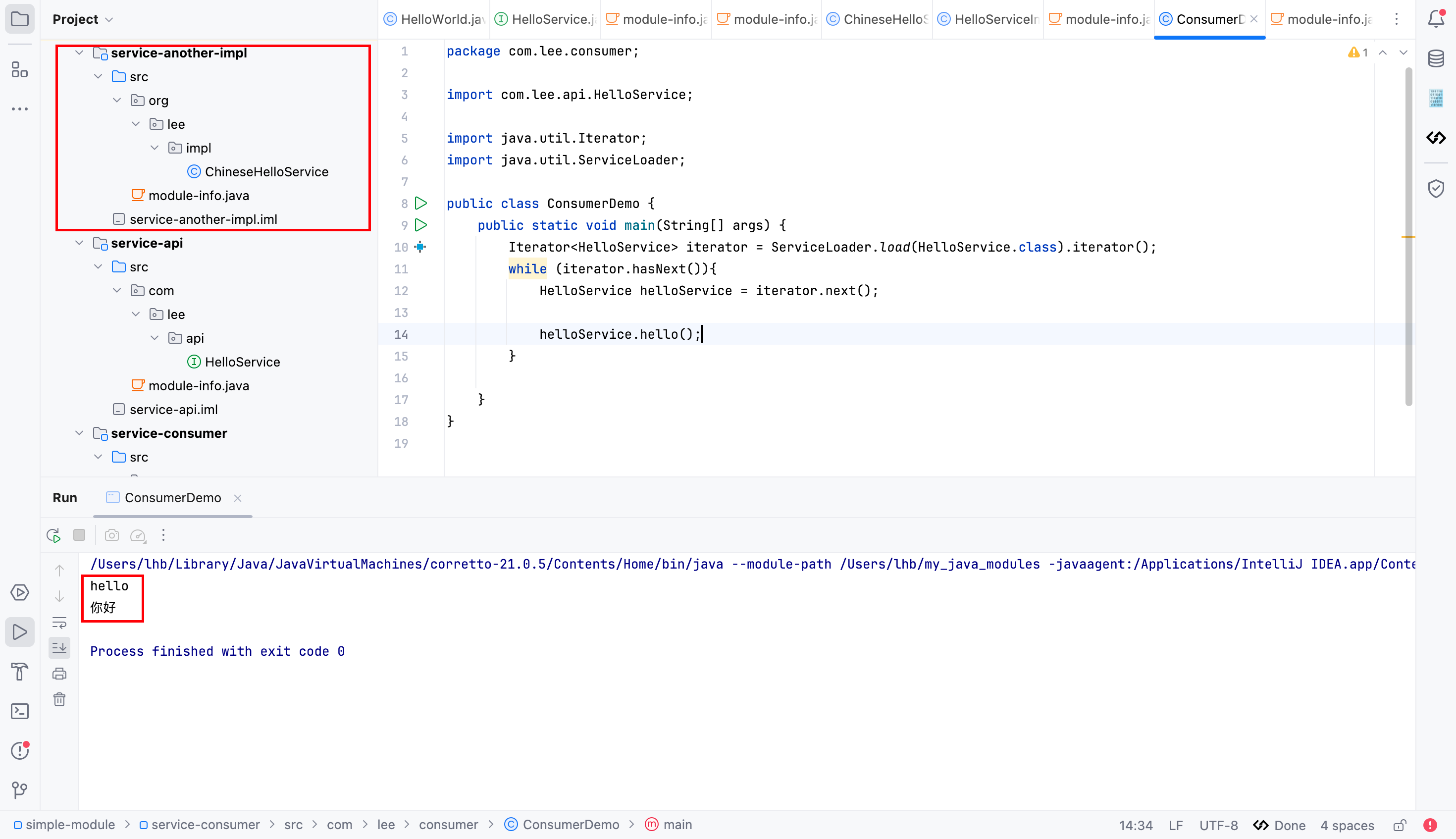Open more Run toolbar options

163,535
